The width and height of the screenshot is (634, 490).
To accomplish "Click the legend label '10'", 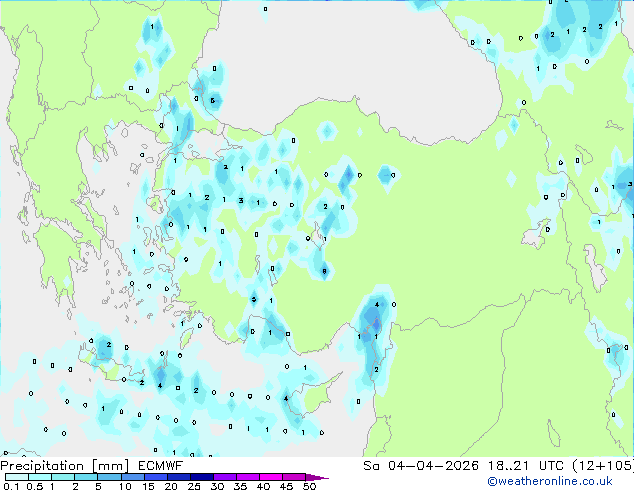I will [125, 486].
